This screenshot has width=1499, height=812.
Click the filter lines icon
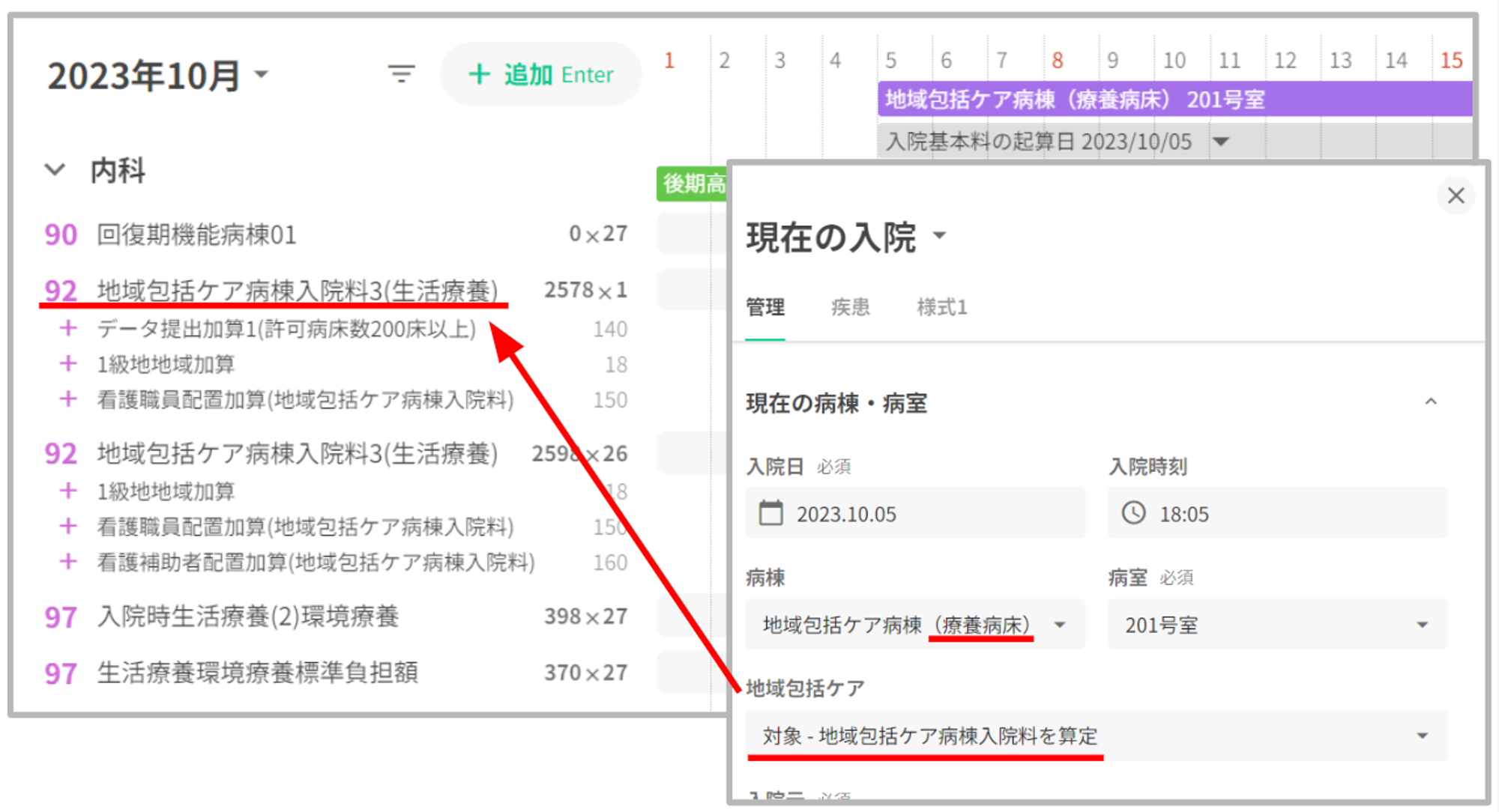click(401, 73)
